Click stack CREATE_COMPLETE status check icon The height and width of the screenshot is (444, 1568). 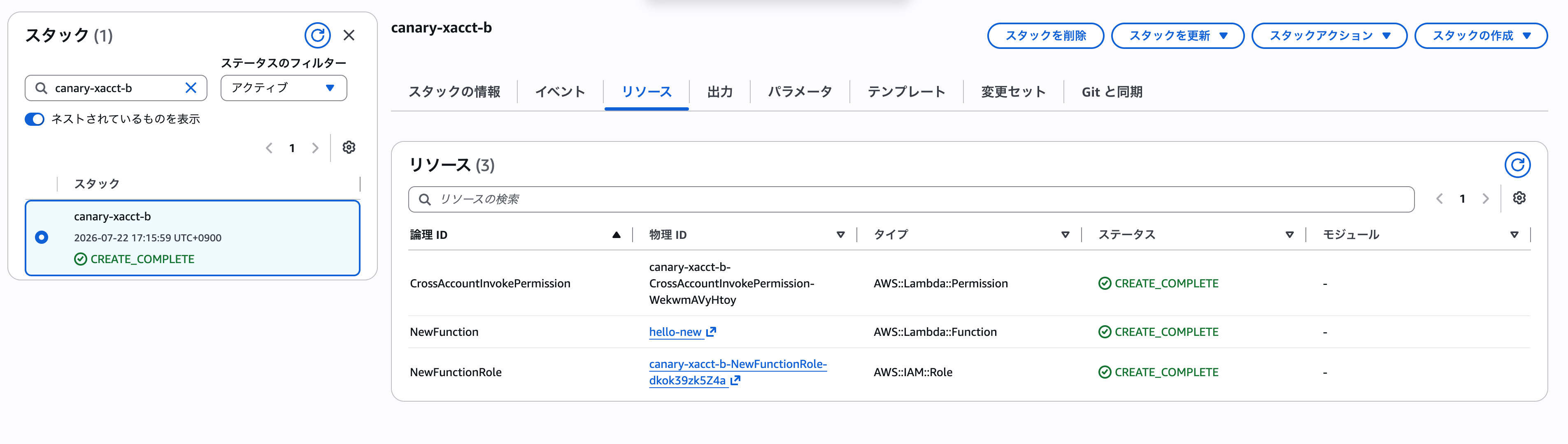coord(80,259)
